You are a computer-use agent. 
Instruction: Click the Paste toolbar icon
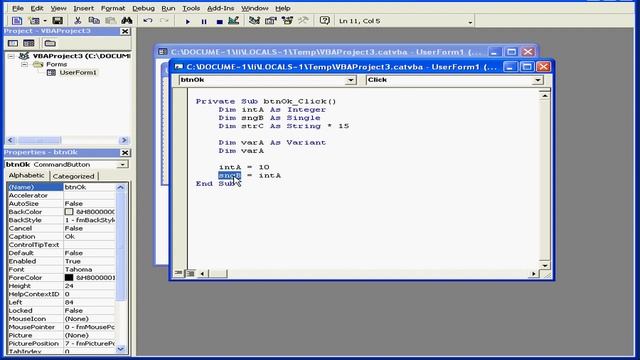tap(111, 21)
